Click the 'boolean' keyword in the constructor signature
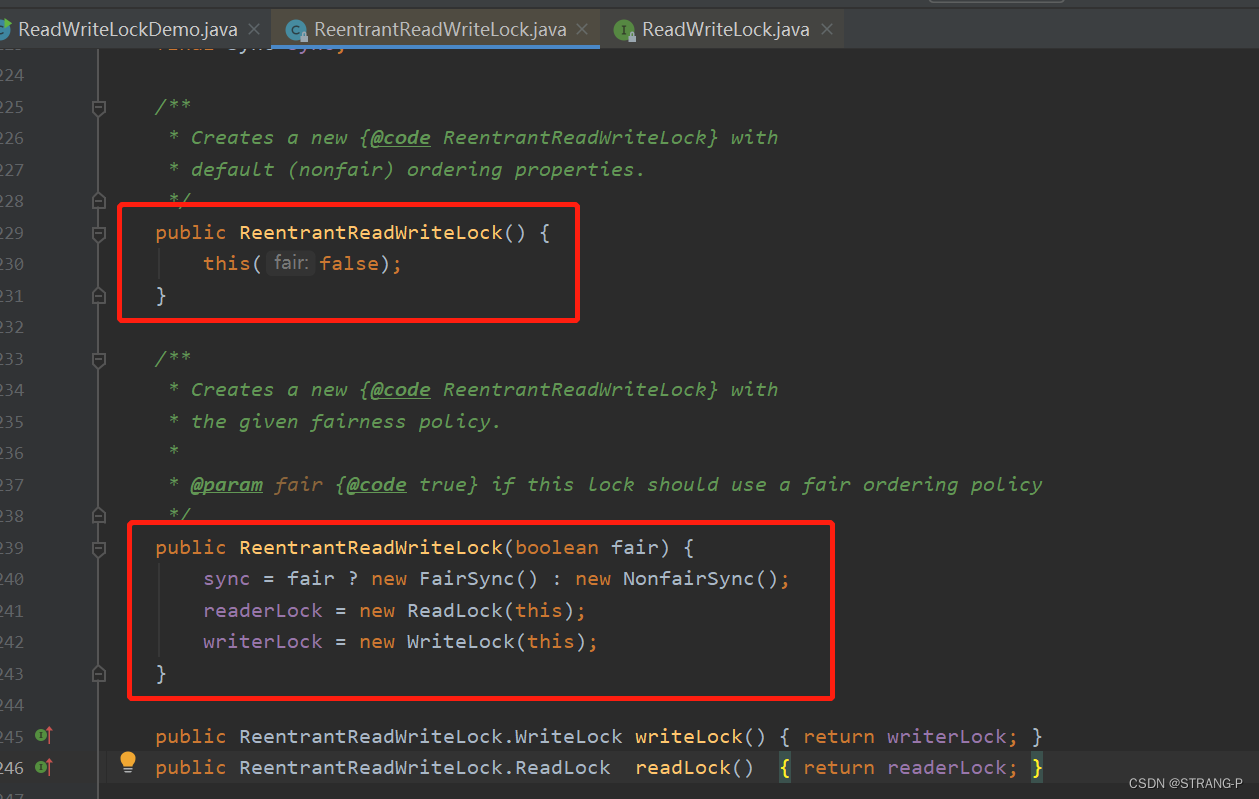The image size is (1259, 799). [x=557, y=548]
